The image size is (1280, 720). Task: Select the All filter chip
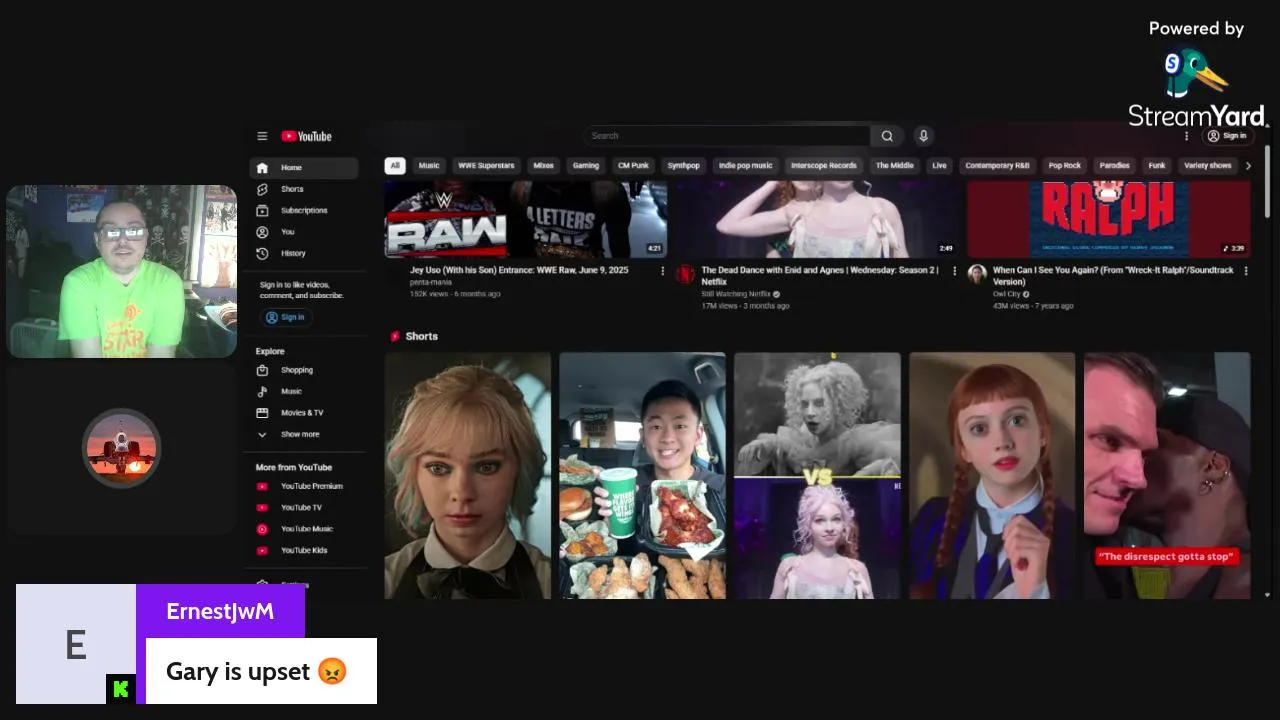point(395,165)
